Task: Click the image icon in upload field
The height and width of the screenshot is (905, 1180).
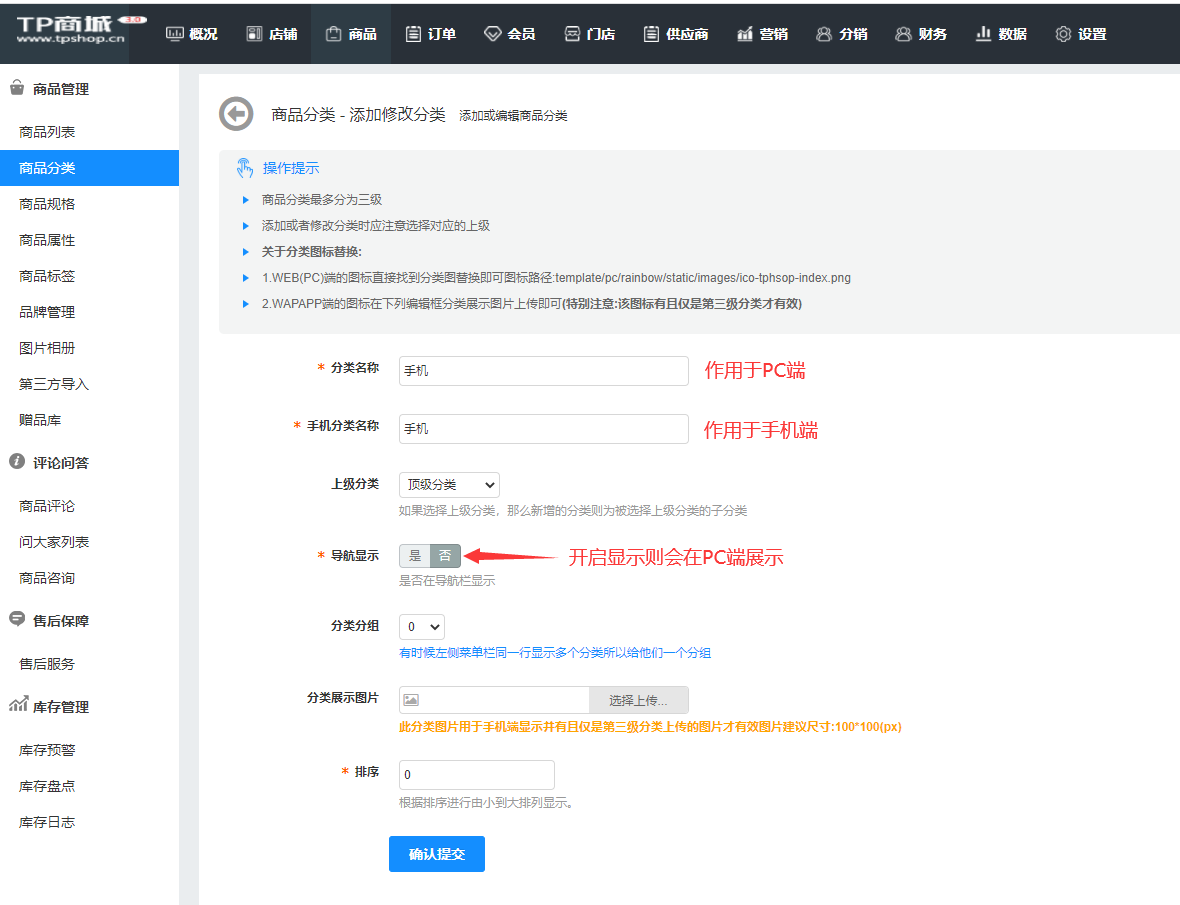Action: (411, 700)
